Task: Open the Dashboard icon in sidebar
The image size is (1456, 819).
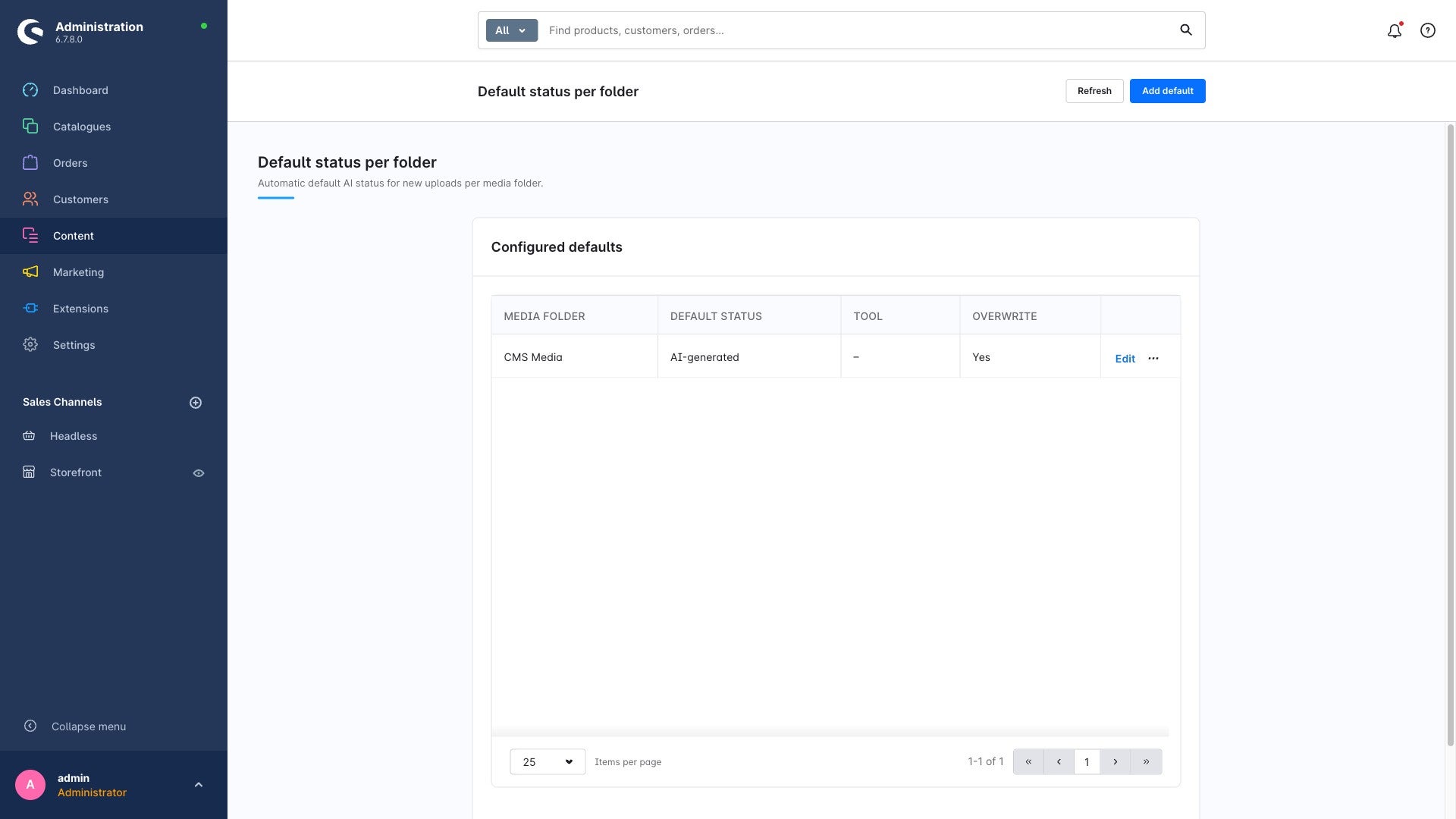Action: pos(30,90)
